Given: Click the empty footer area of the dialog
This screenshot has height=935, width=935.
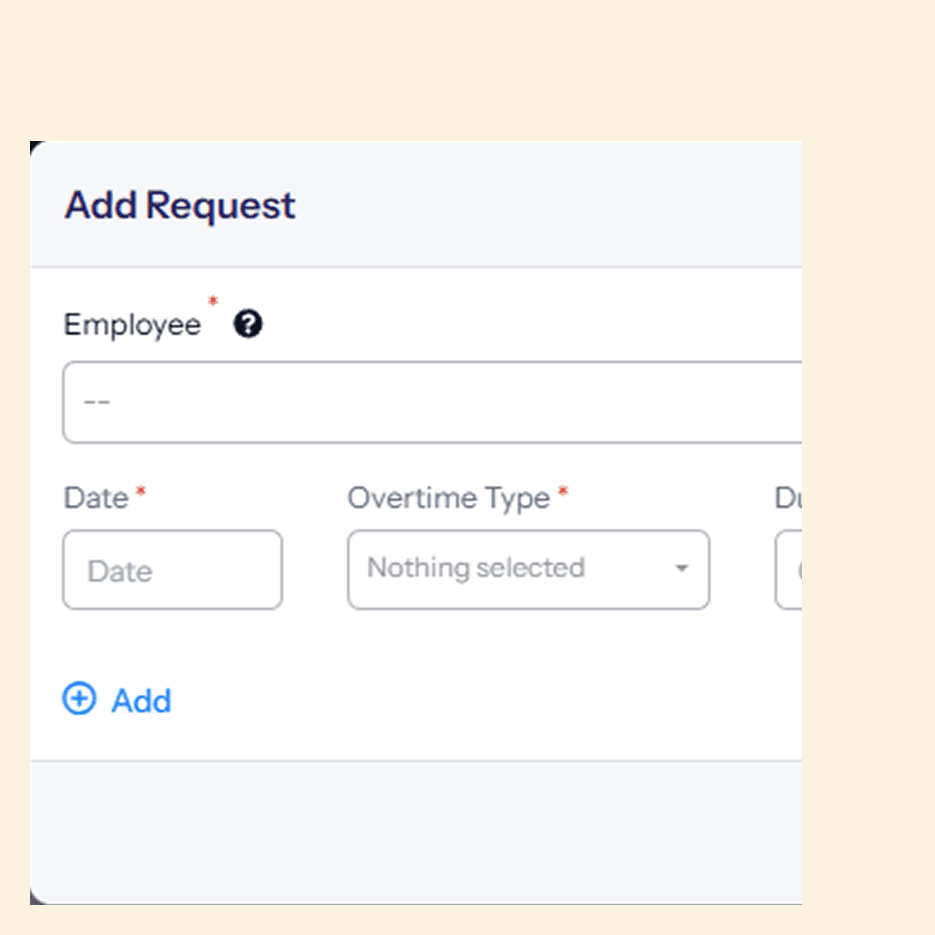Looking at the screenshot, I should click(x=416, y=832).
